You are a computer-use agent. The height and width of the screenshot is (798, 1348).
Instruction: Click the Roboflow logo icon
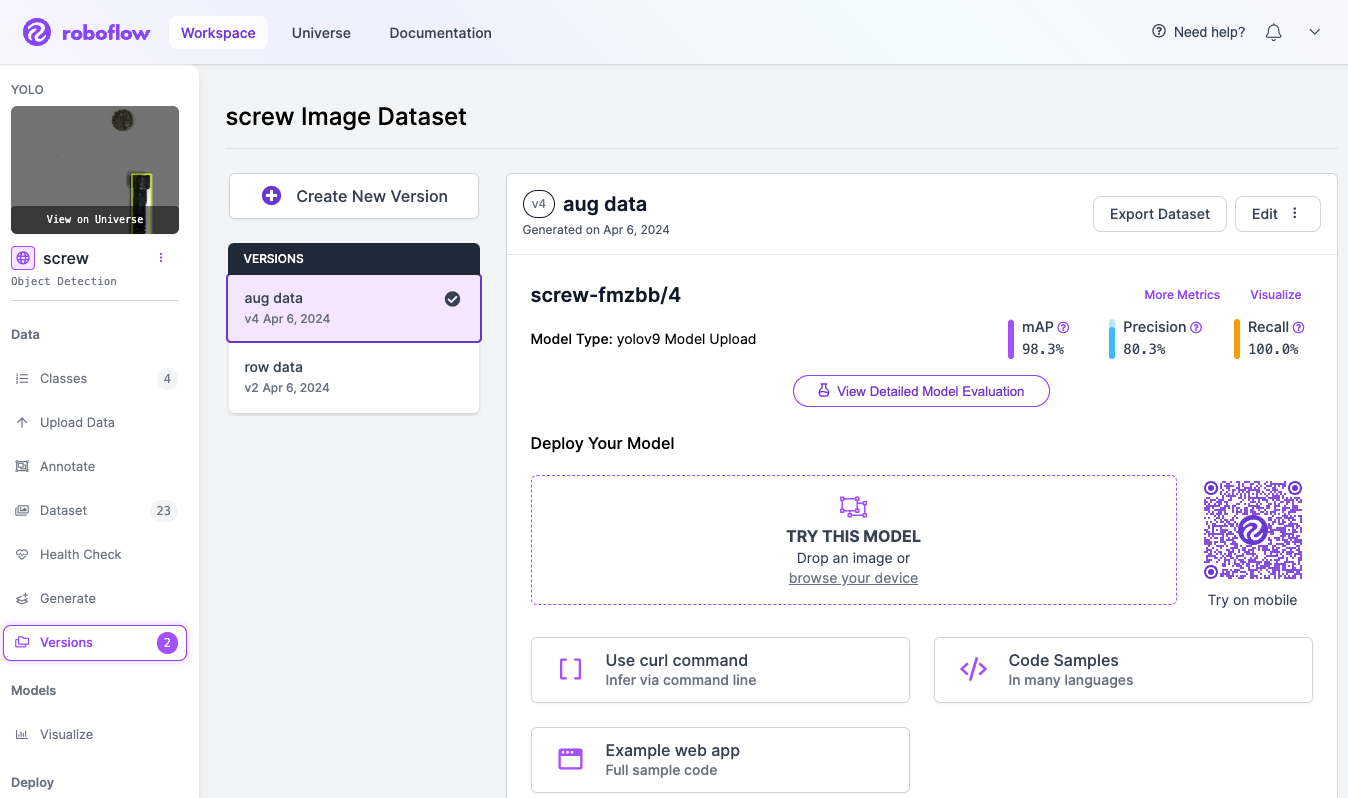point(37,32)
